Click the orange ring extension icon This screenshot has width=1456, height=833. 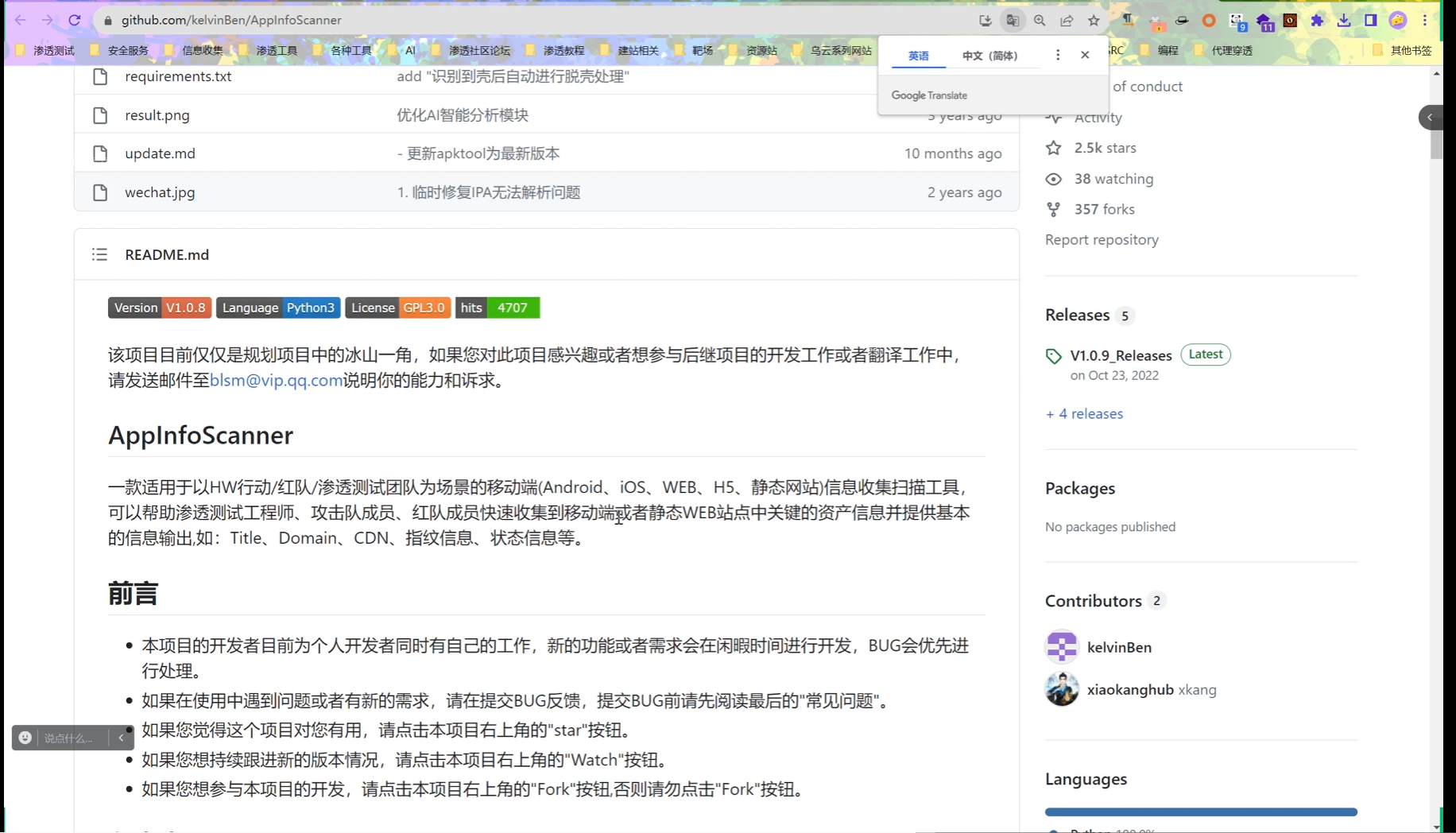click(x=1209, y=21)
